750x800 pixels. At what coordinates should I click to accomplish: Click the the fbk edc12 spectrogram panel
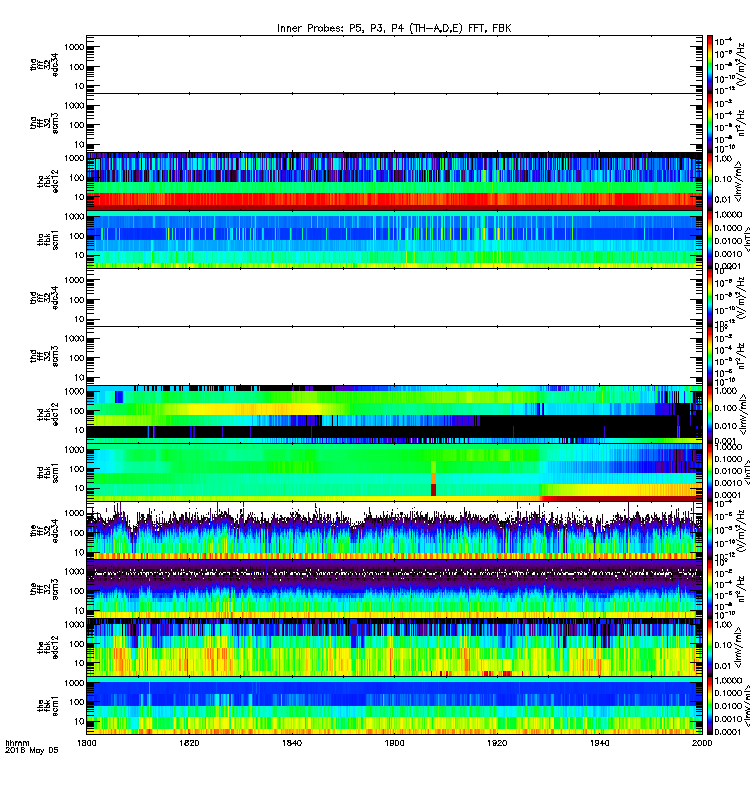coord(394,647)
